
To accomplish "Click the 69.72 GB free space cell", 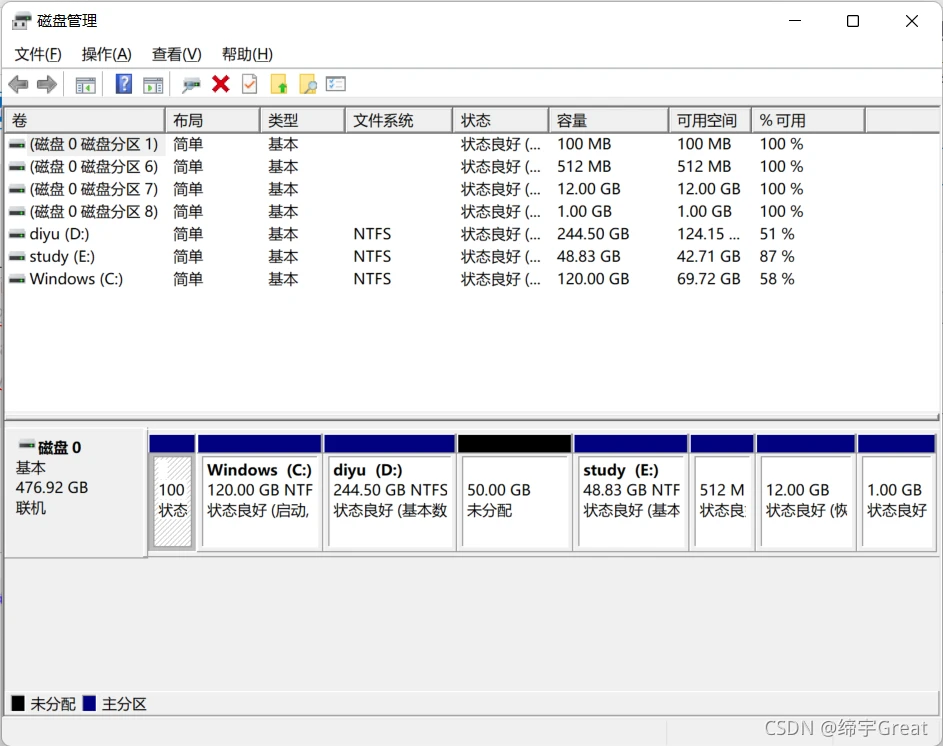I will 708,279.
